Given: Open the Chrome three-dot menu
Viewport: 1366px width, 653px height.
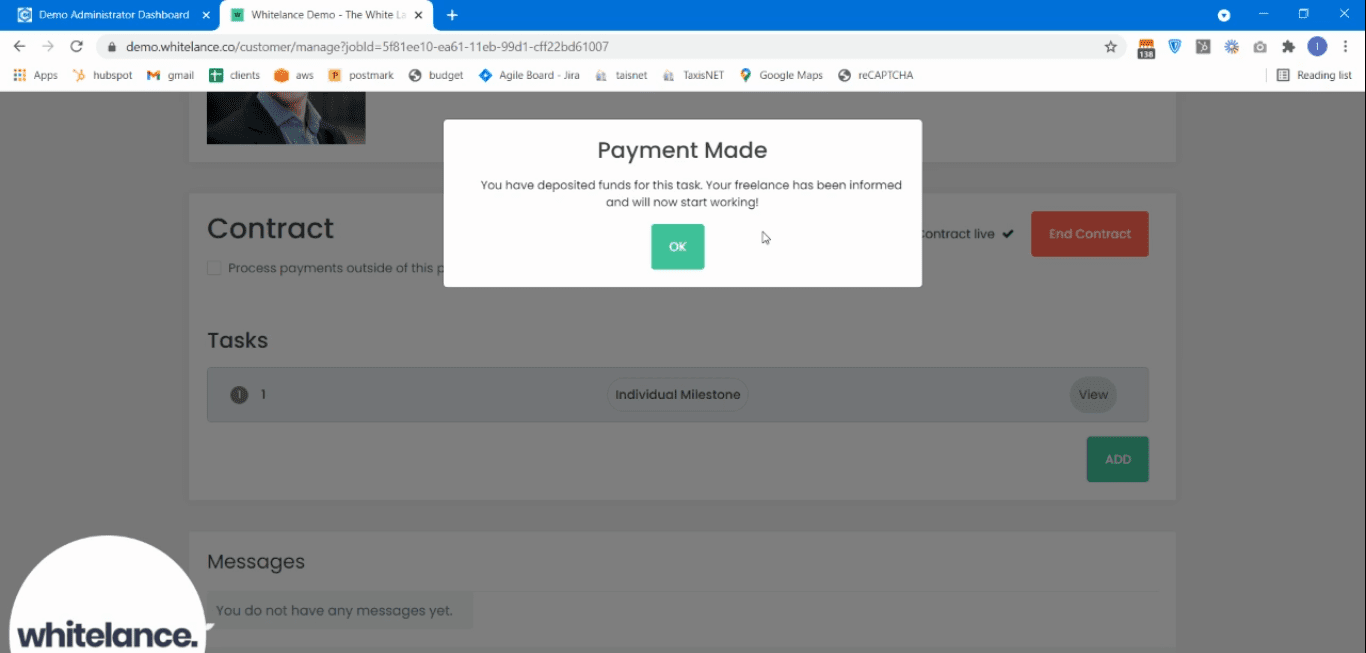Looking at the screenshot, I should [x=1345, y=47].
